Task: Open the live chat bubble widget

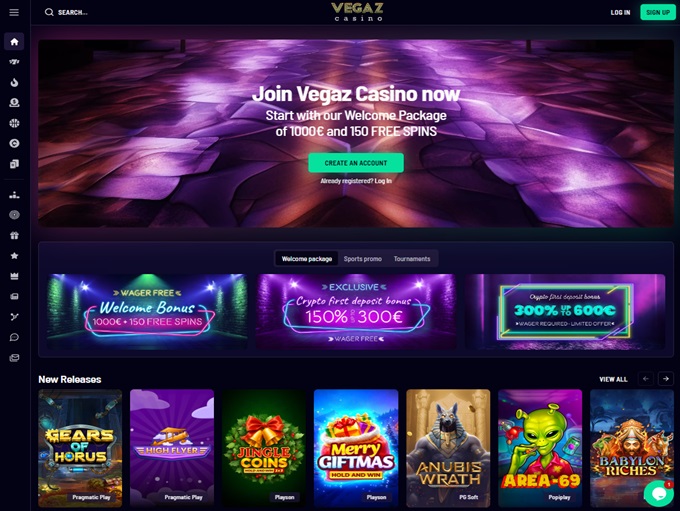Action: pos(658,493)
